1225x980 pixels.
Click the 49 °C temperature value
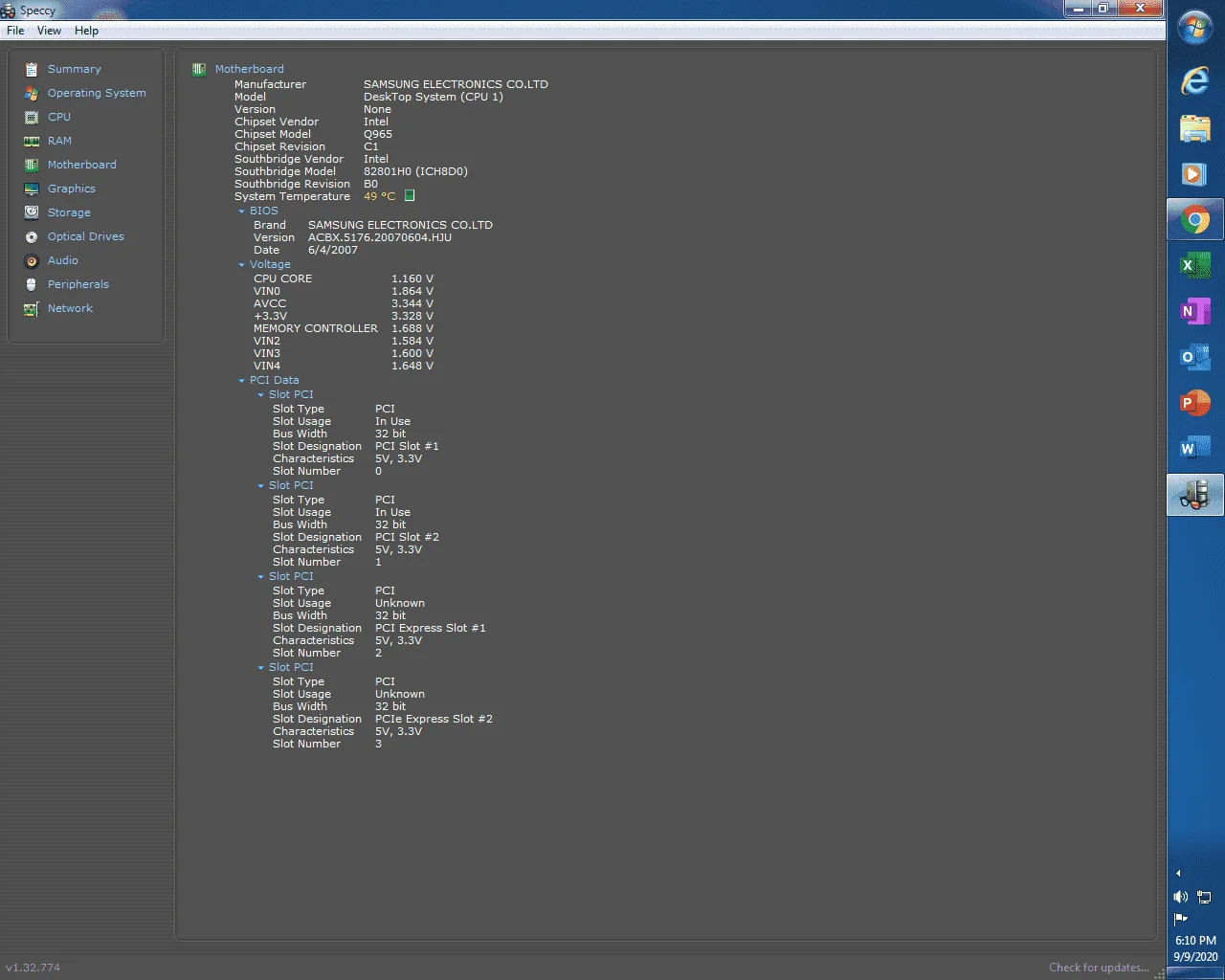[379, 196]
